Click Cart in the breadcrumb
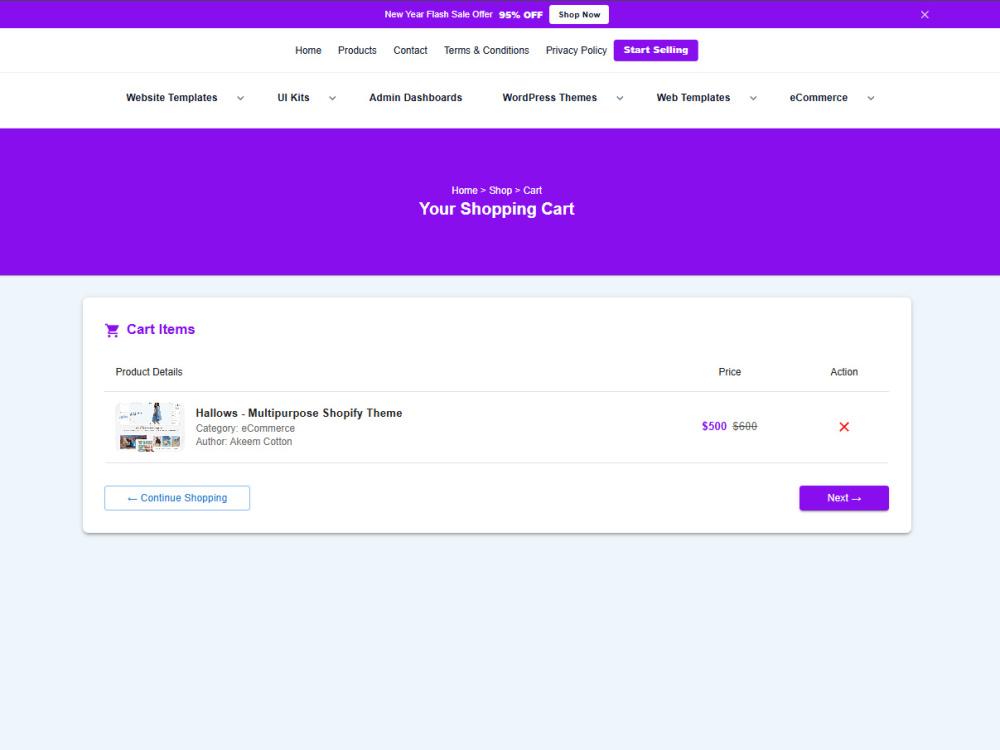 pos(533,191)
